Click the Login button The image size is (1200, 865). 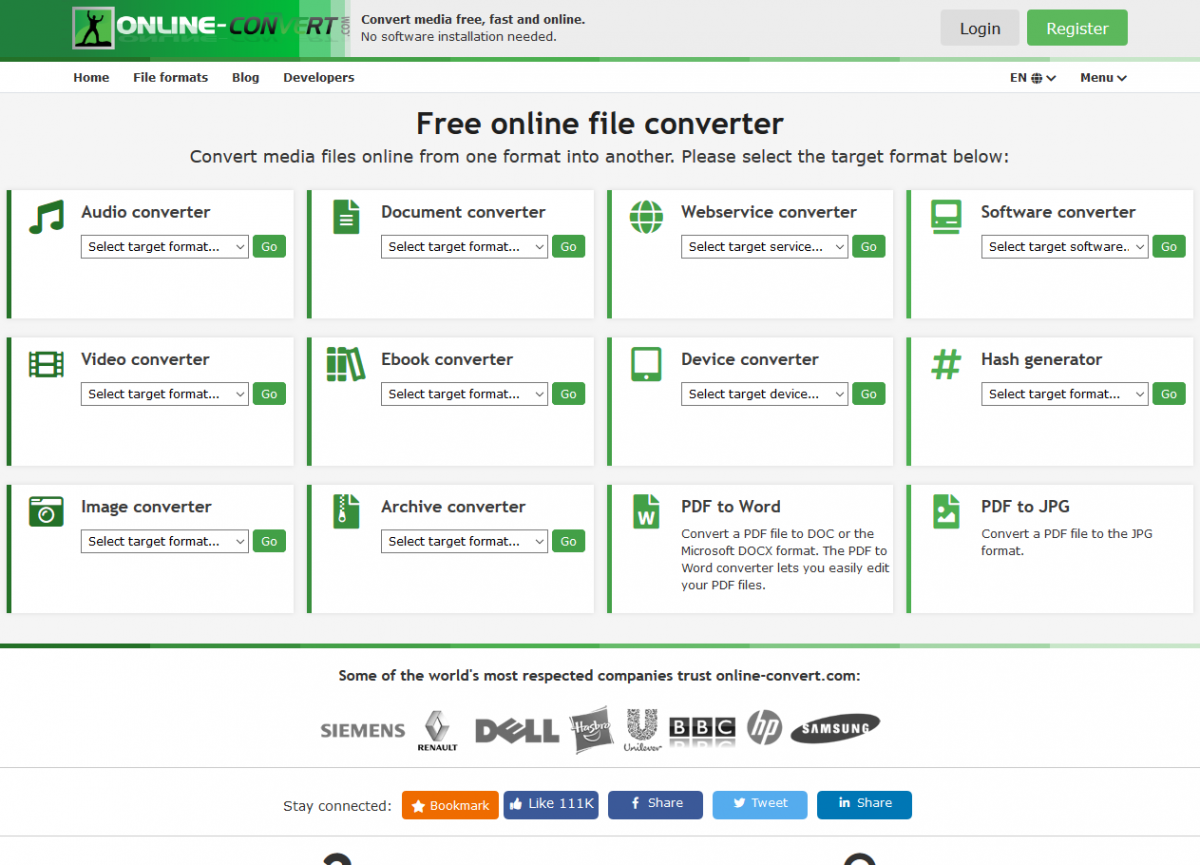tap(979, 28)
